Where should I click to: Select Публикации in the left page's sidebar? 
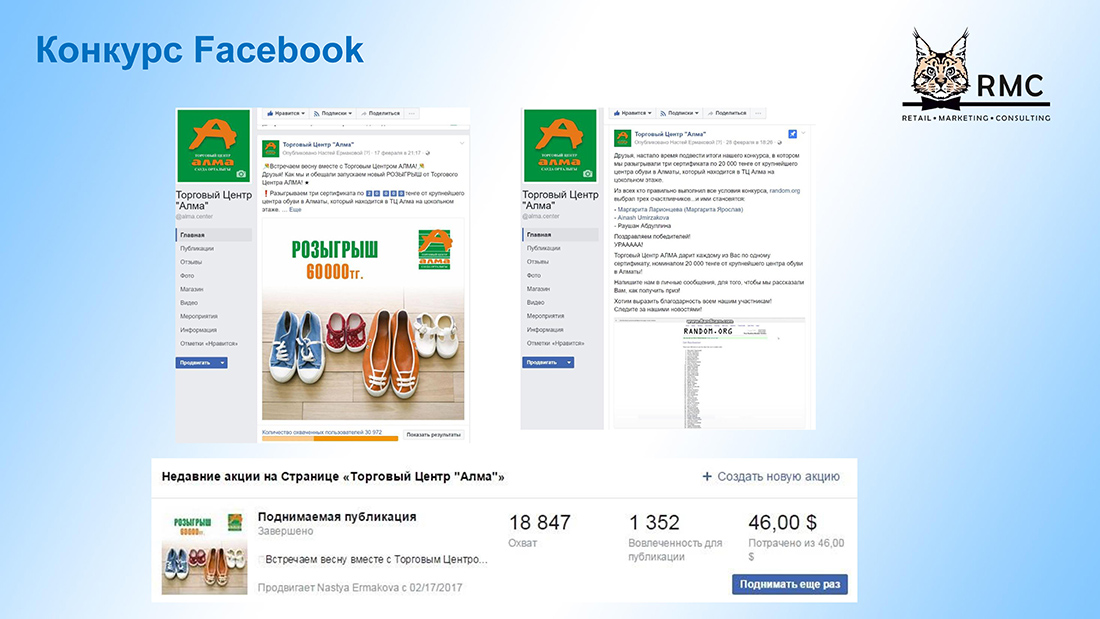pos(197,248)
